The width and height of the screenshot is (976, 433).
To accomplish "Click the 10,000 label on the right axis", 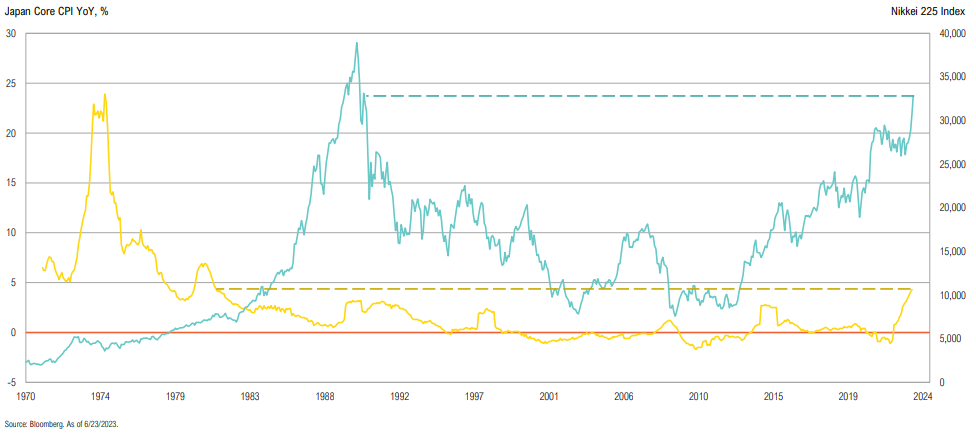I will [x=948, y=295].
